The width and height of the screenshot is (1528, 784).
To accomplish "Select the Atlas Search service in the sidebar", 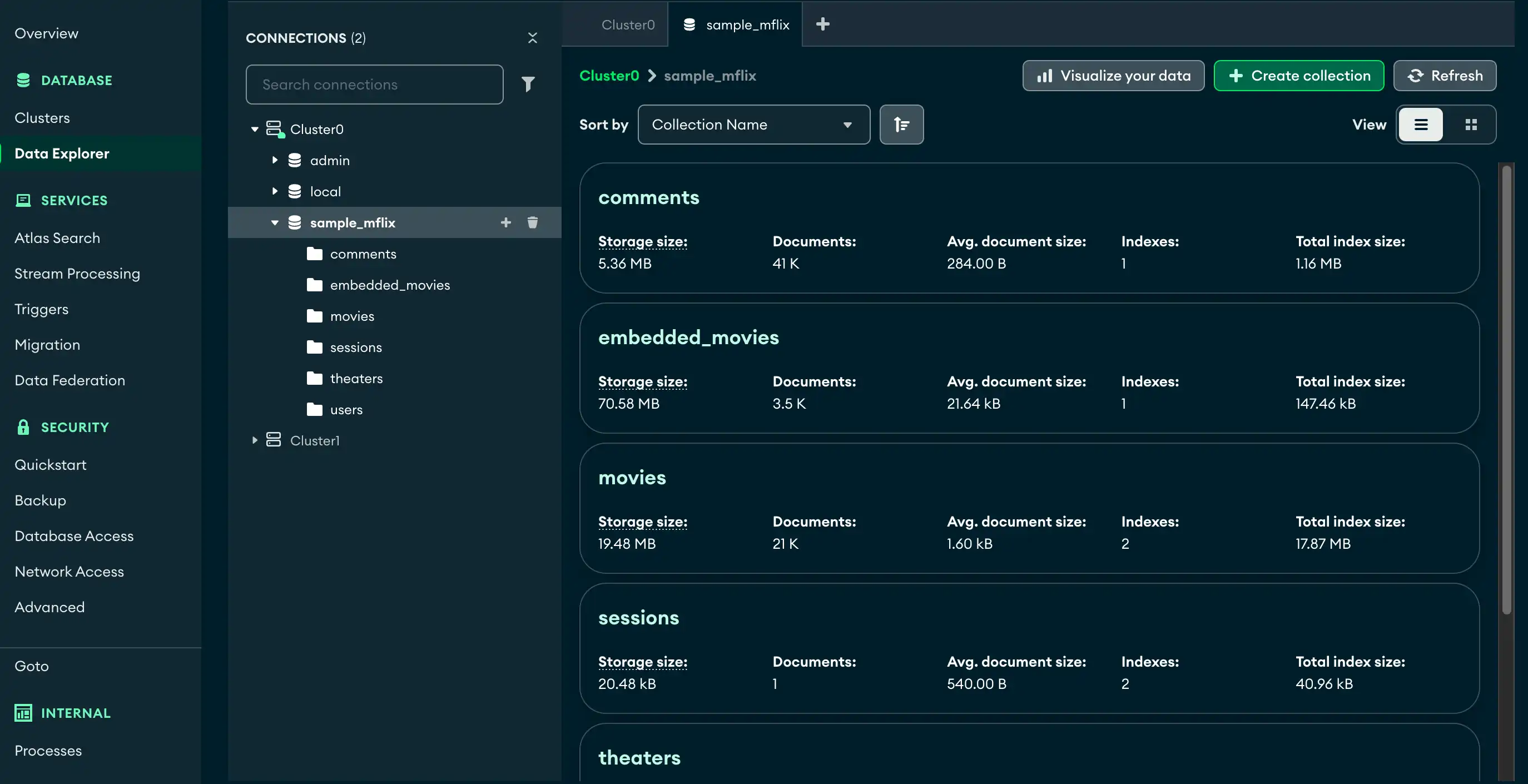I will click(x=57, y=237).
